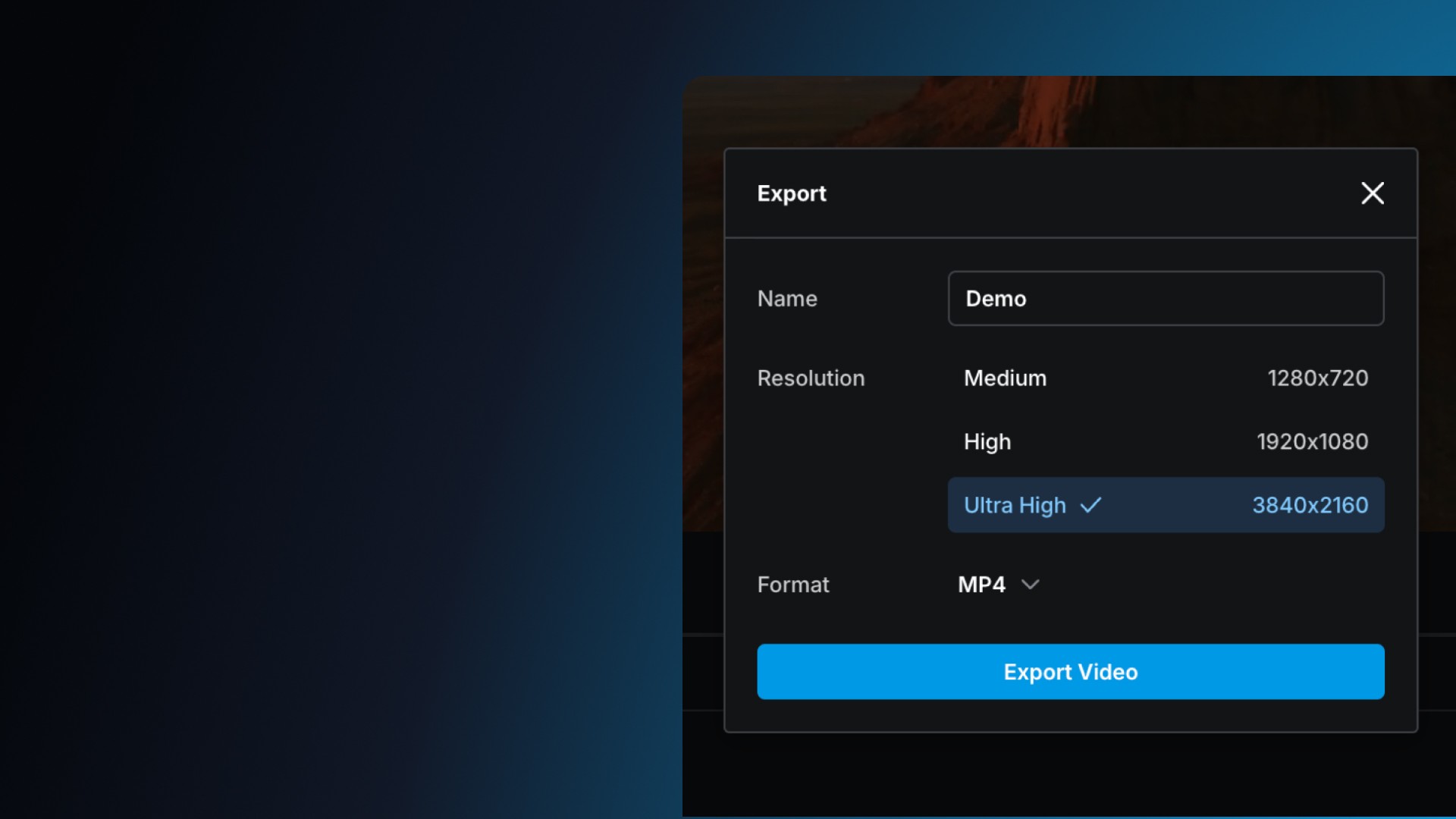Click the Name field label
The width and height of the screenshot is (1456, 819).
coord(787,299)
